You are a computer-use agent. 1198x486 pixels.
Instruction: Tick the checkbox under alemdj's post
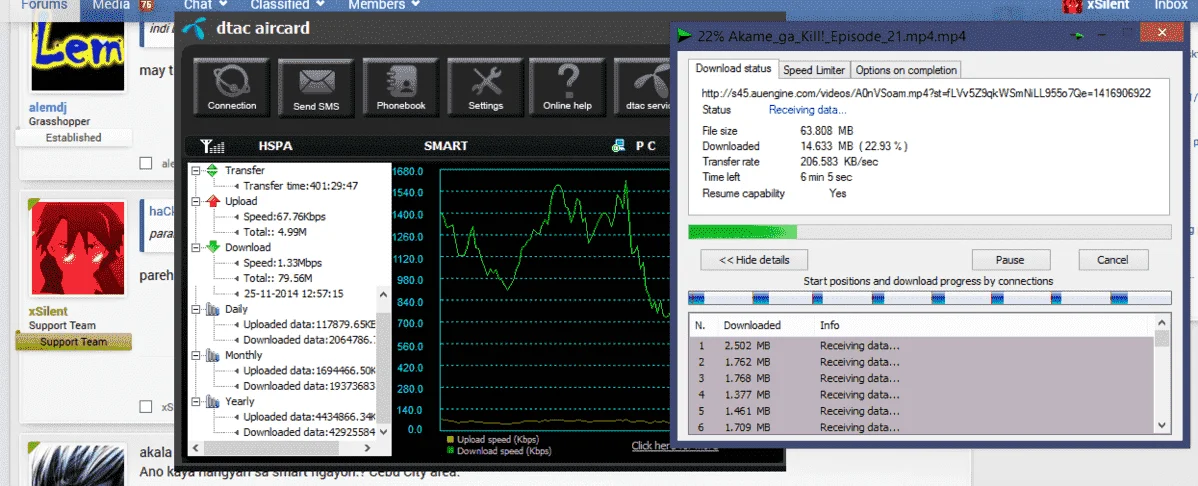pos(146,163)
